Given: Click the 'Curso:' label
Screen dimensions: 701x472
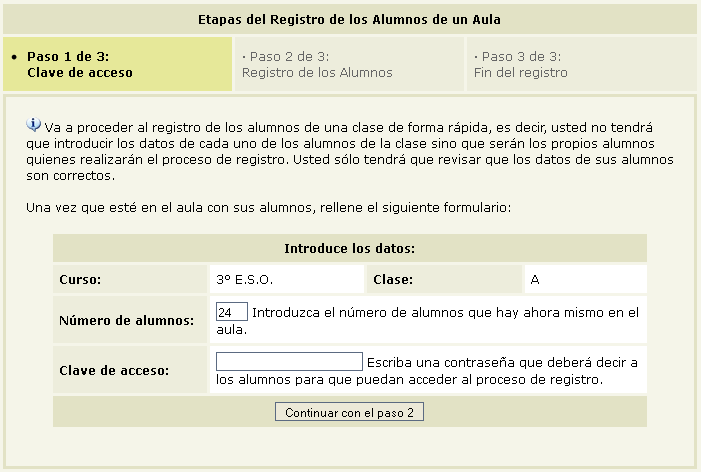Looking at the screenshot, I should (80, 280).
